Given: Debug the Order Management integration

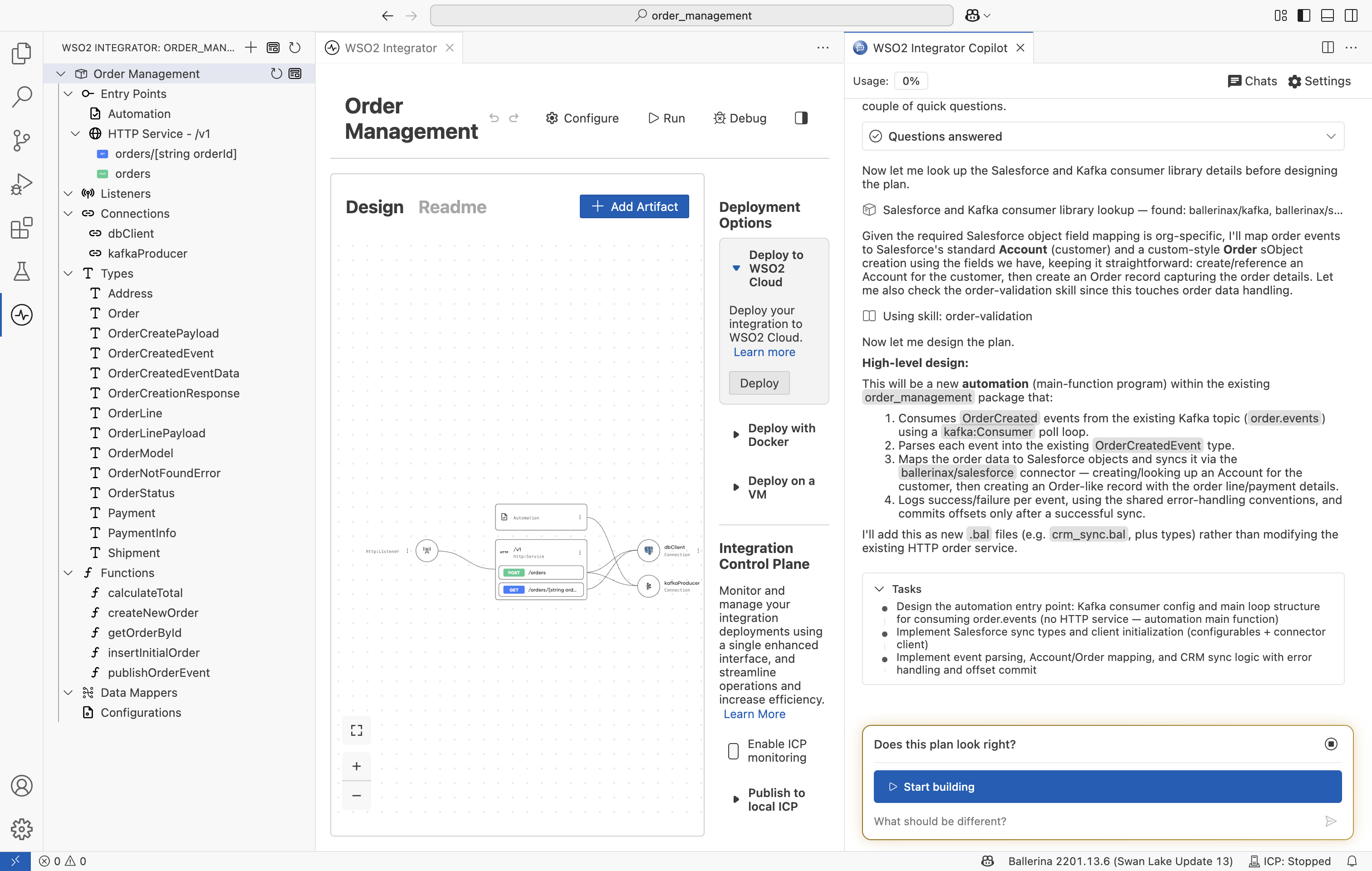Looking at the screenshot, I should 740,118.
